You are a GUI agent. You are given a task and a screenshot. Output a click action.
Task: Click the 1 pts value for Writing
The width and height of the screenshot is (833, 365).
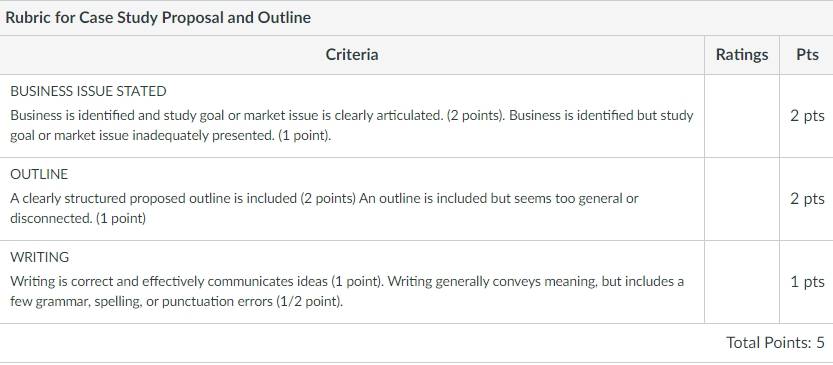tap(808, 282)
